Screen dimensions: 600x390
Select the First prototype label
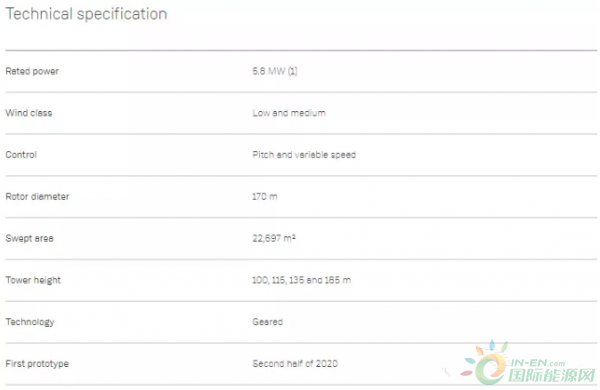37,364
